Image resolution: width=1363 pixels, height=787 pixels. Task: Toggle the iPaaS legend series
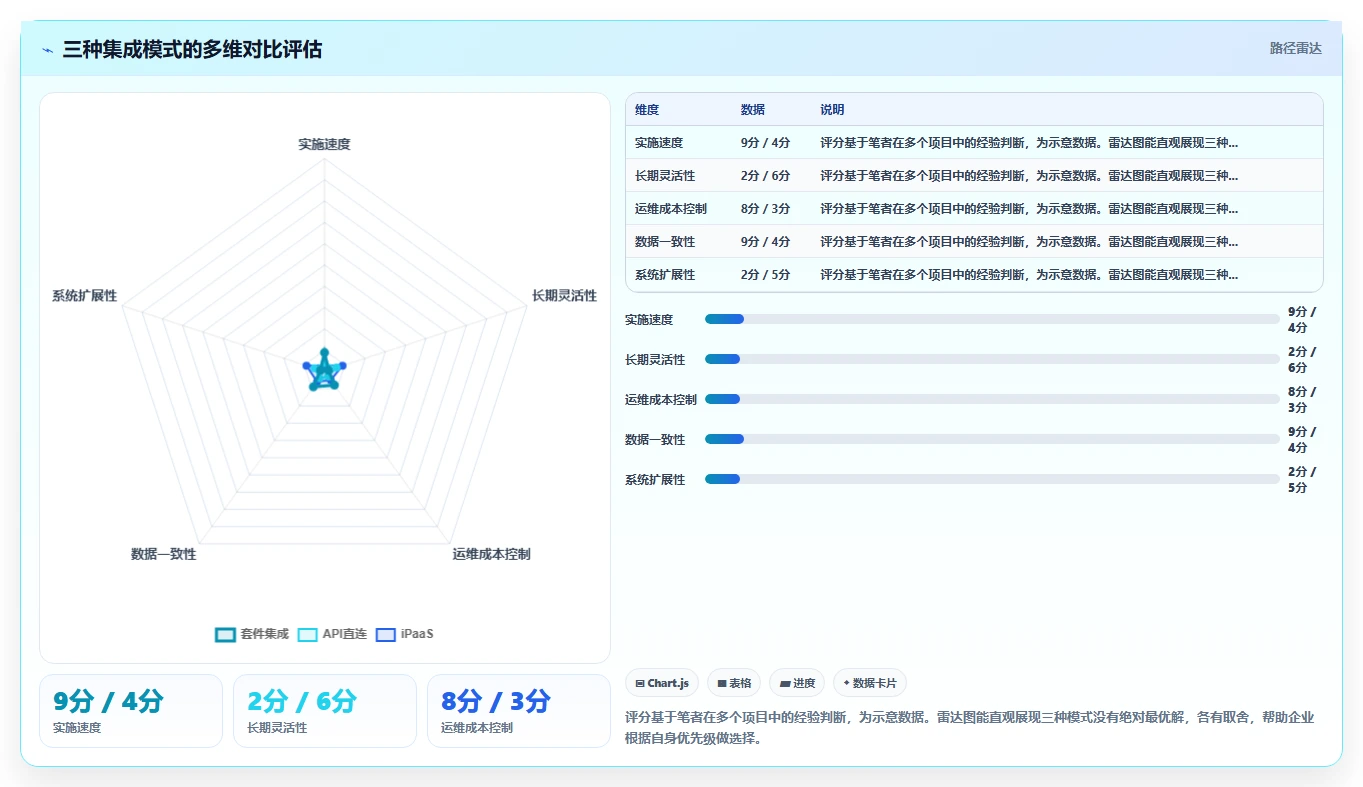tap(404, 634)
